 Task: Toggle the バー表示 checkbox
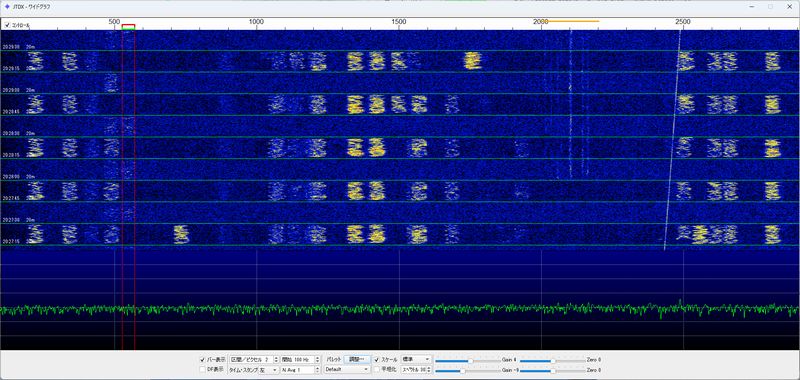[202, 360]
